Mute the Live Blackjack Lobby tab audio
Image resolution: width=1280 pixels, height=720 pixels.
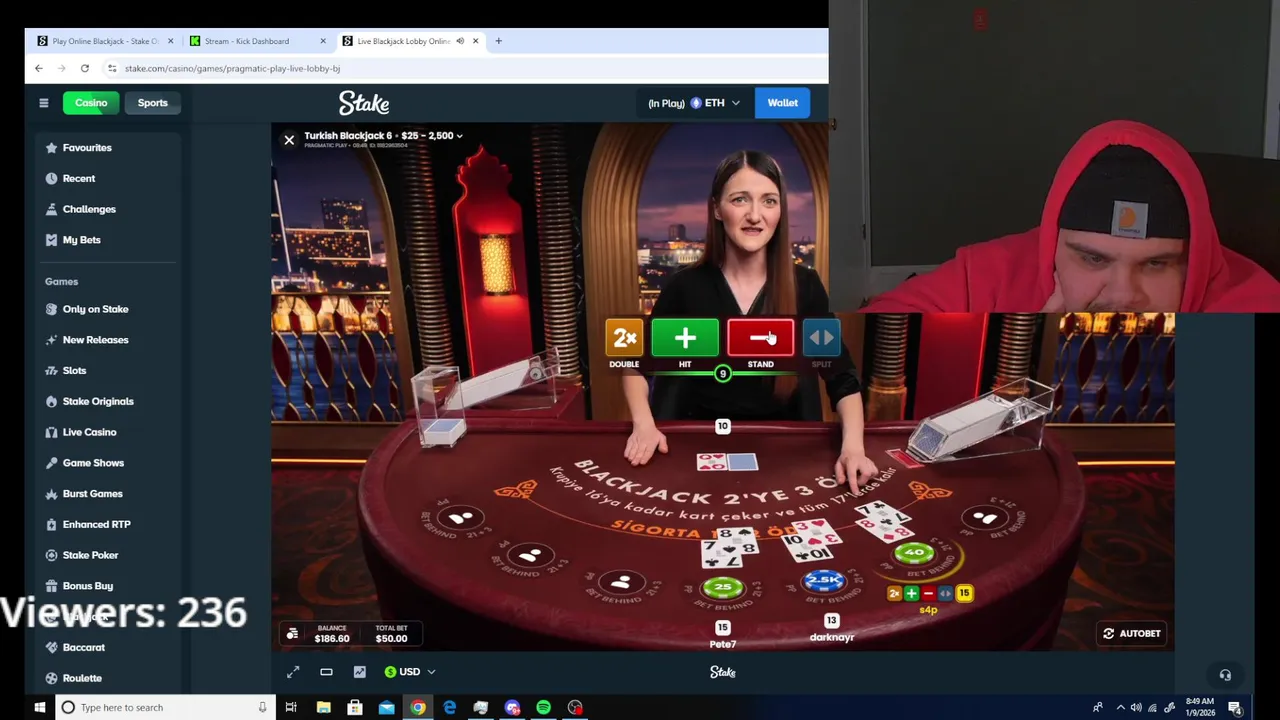pyautogui.click(x=460, y=41)
